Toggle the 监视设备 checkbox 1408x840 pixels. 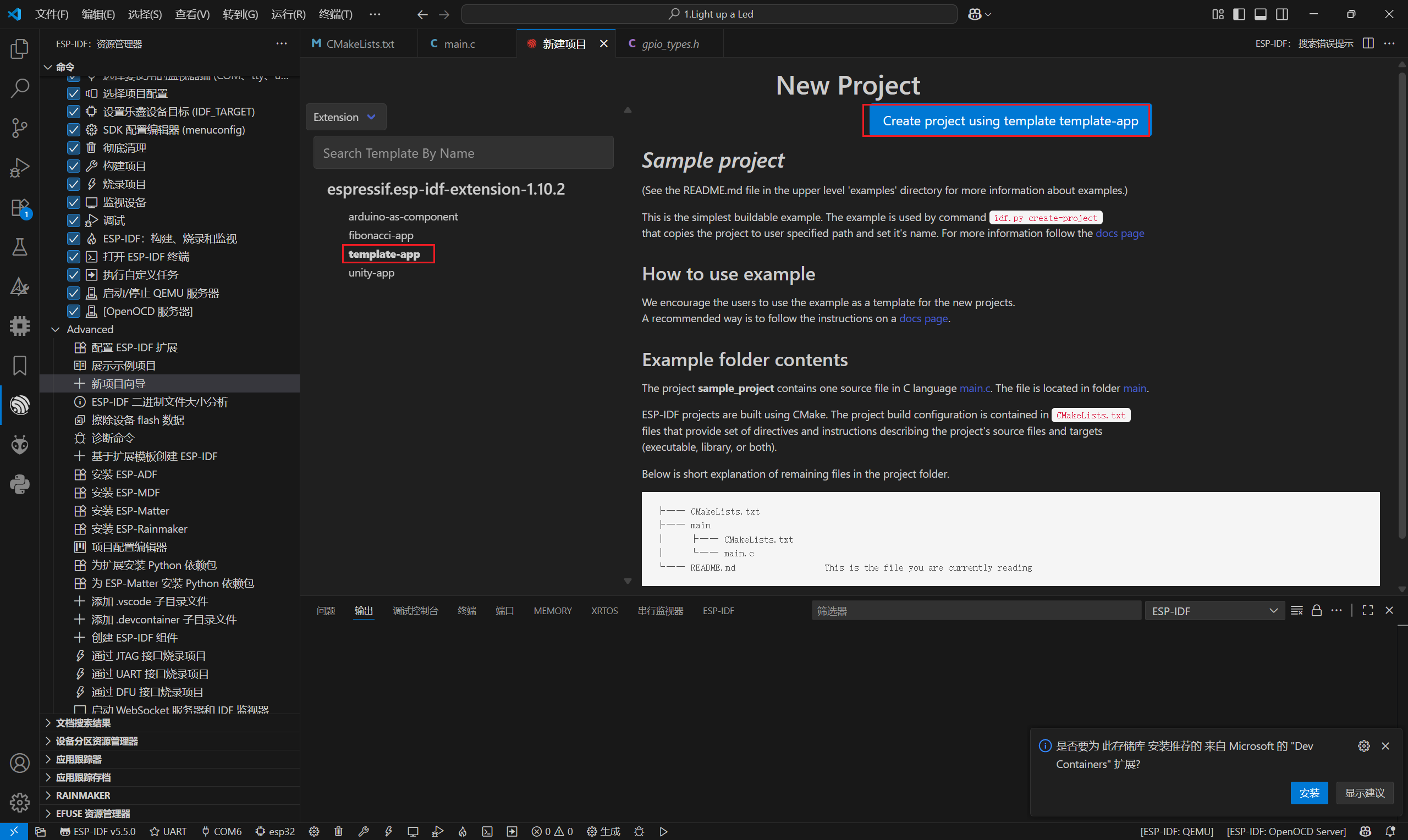pyautogui.click(x=74, y=202)
